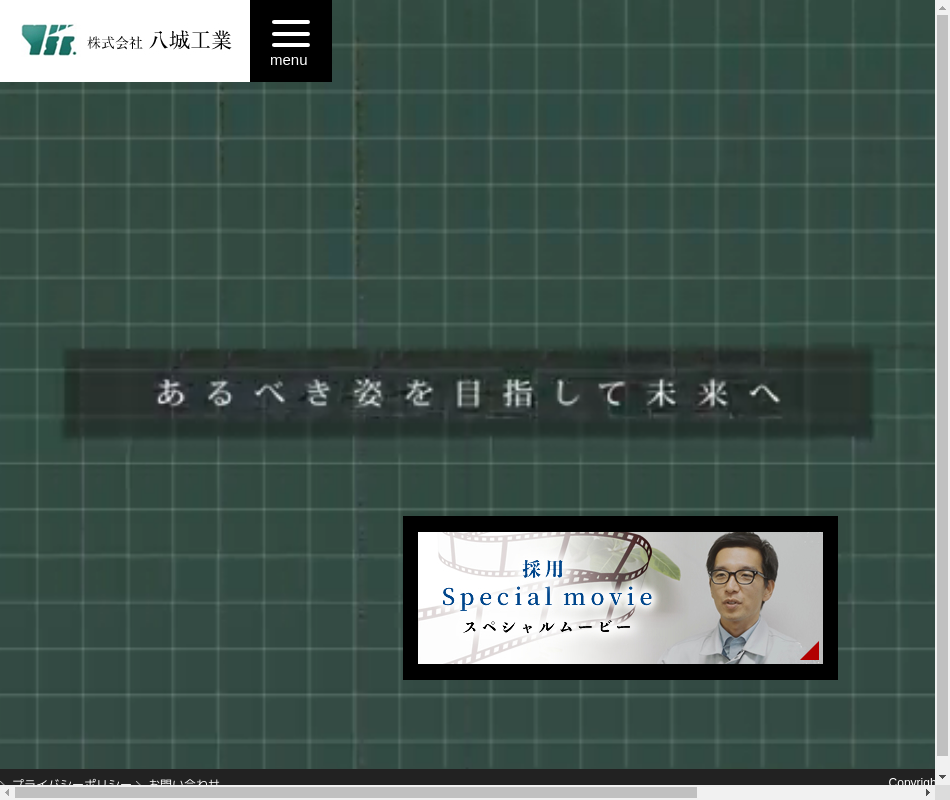950x800 pixels.
Task: Click the red triangle corner on the movie banner
Action: (x=811, y=652)
